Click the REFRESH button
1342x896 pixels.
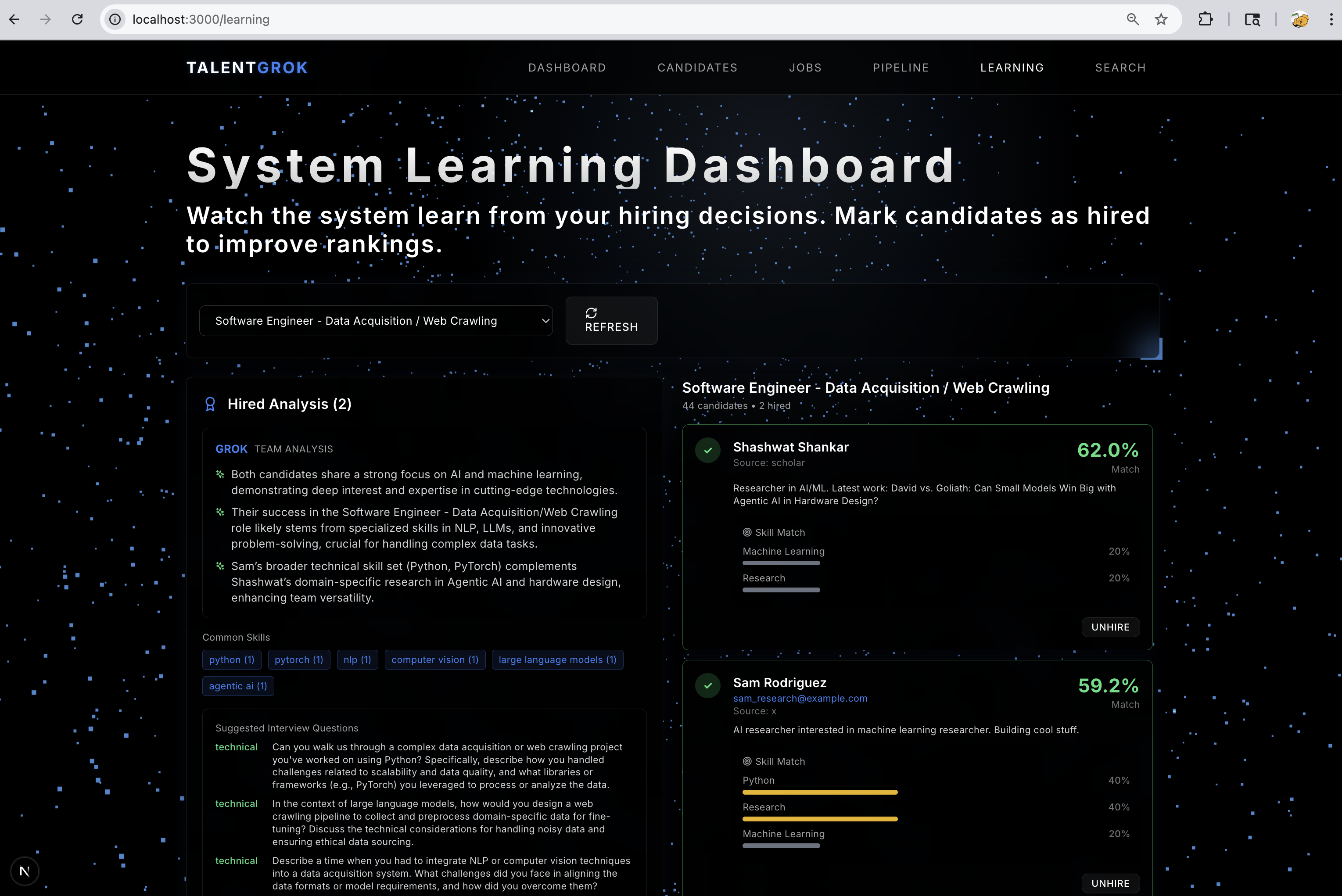click(611, 321)
